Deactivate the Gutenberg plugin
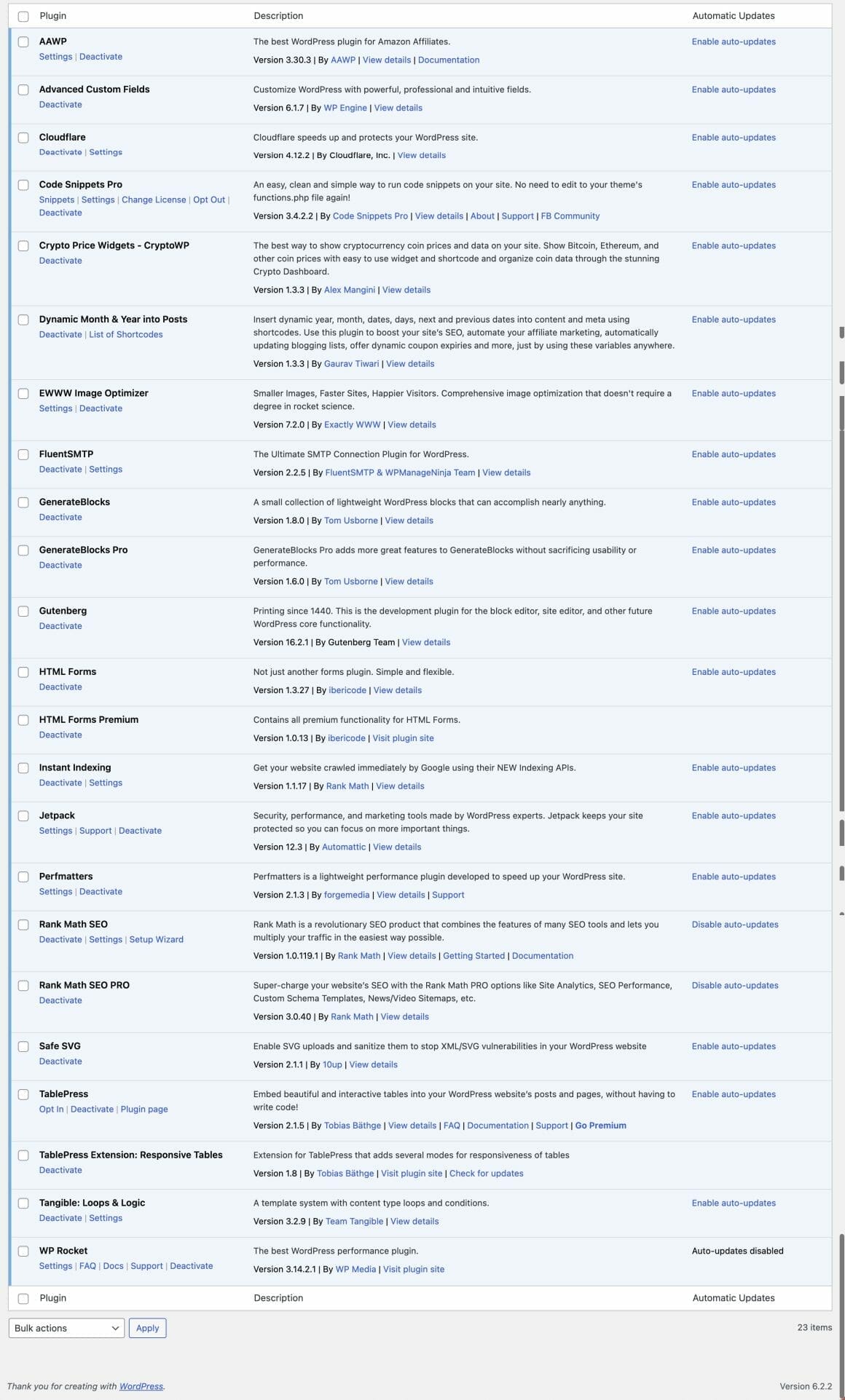845x1400 pixels. pyautogui.click(x=60, y=626)
